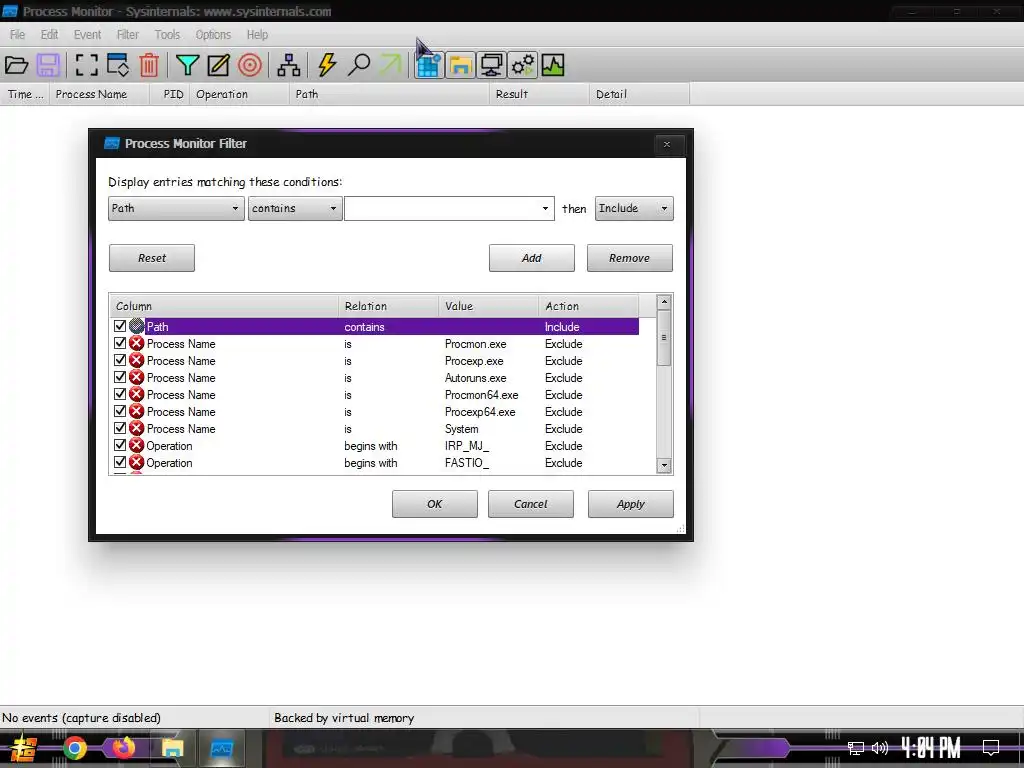This screenshot has width=1024, height=768.
Task: Uncheck the Path contains filter checkbox
Action: point(120,326)
